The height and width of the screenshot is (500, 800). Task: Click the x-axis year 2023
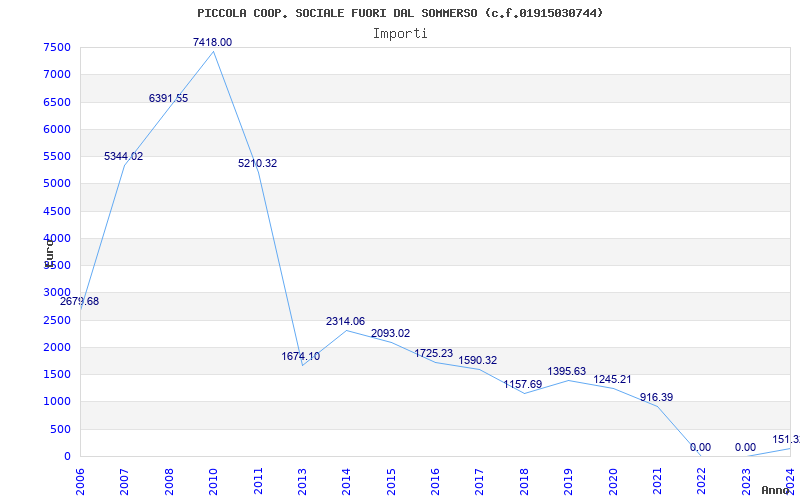point(746,481)
